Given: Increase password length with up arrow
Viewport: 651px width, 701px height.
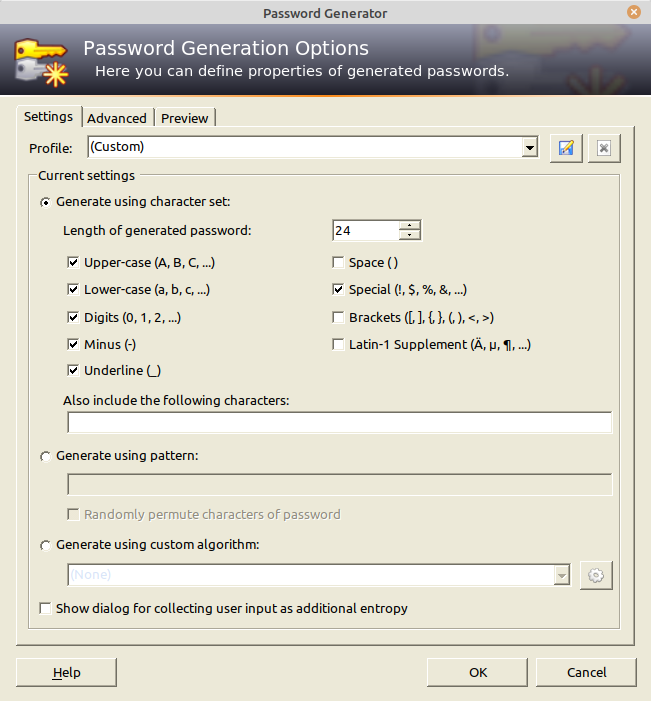Looking at the screenshot, I should (x=410, y=225).
